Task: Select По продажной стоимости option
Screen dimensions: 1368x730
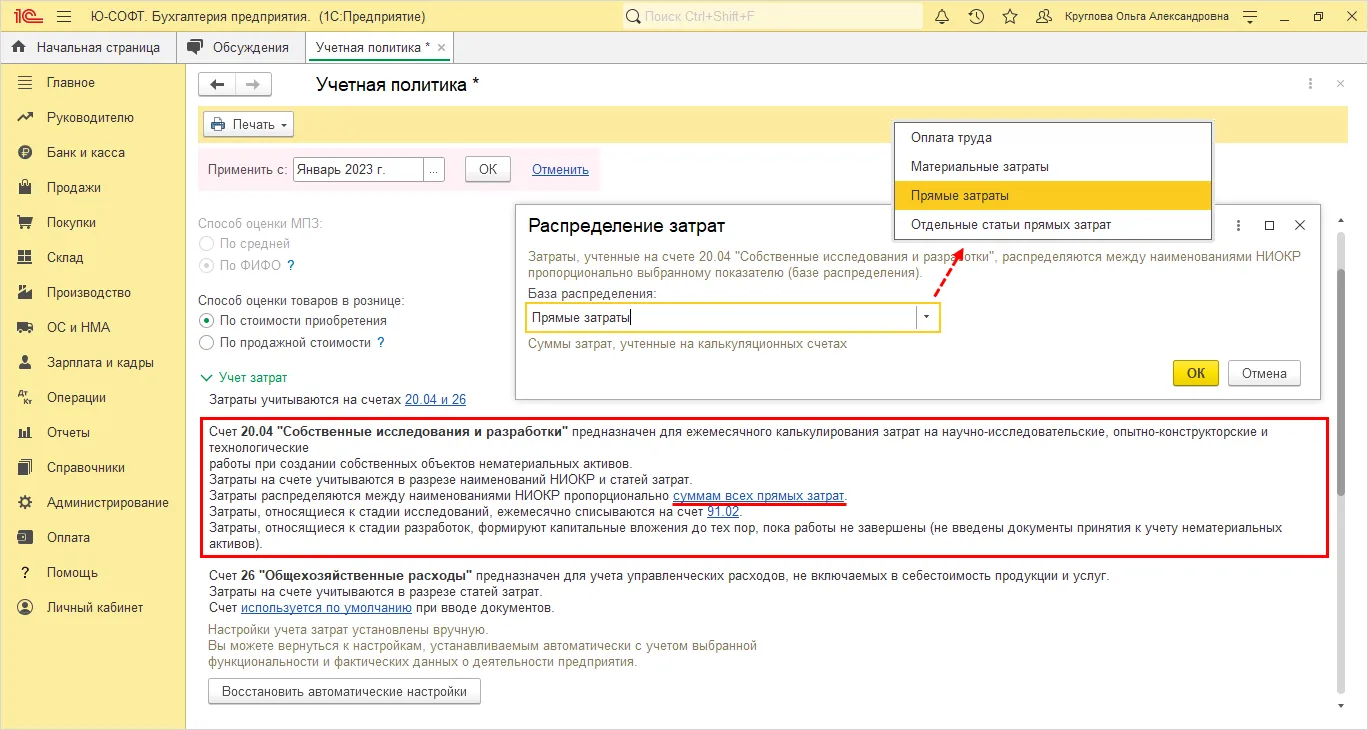Action: pos(206,343)
